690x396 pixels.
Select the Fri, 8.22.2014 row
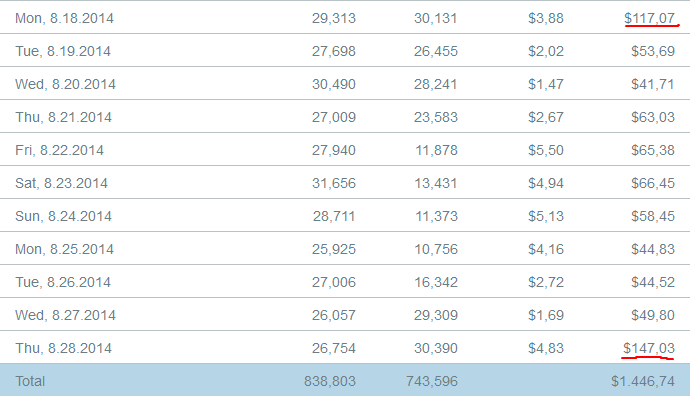coord(345,149)
